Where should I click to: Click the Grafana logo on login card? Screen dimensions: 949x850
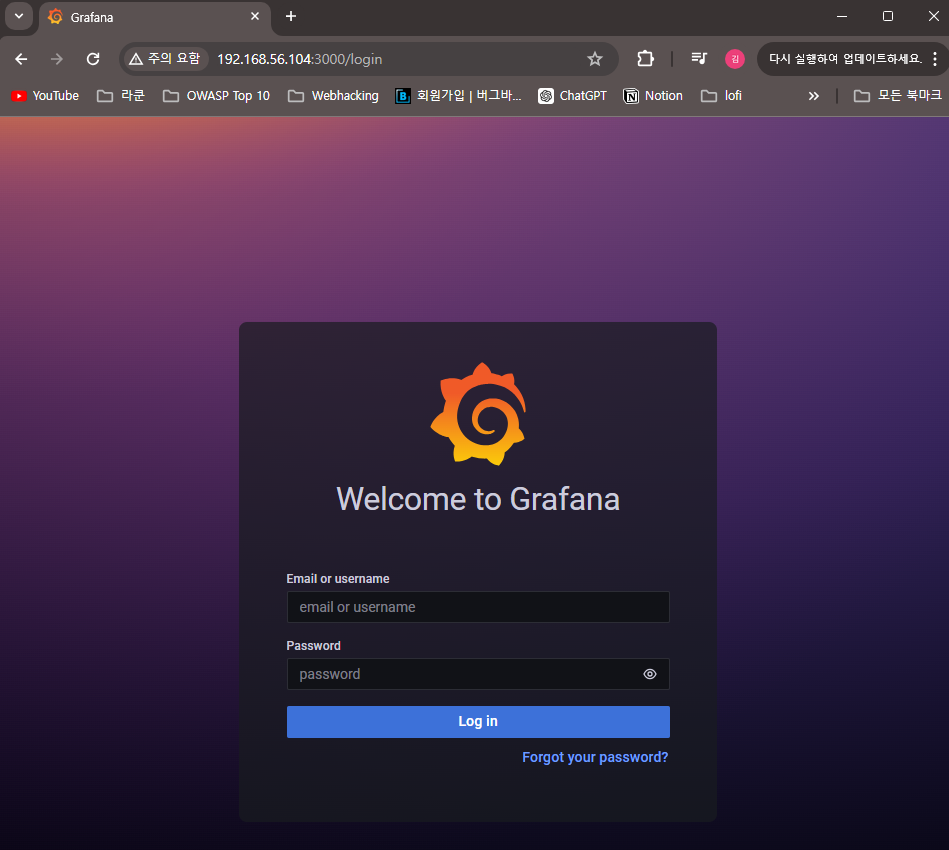(x=478, y=414)
